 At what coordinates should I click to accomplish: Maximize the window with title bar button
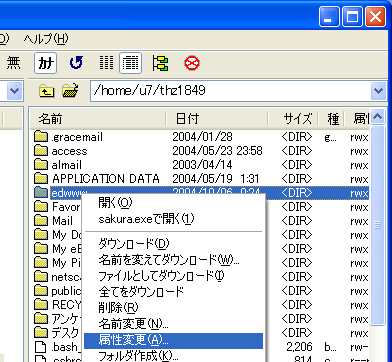click(352, 16)
